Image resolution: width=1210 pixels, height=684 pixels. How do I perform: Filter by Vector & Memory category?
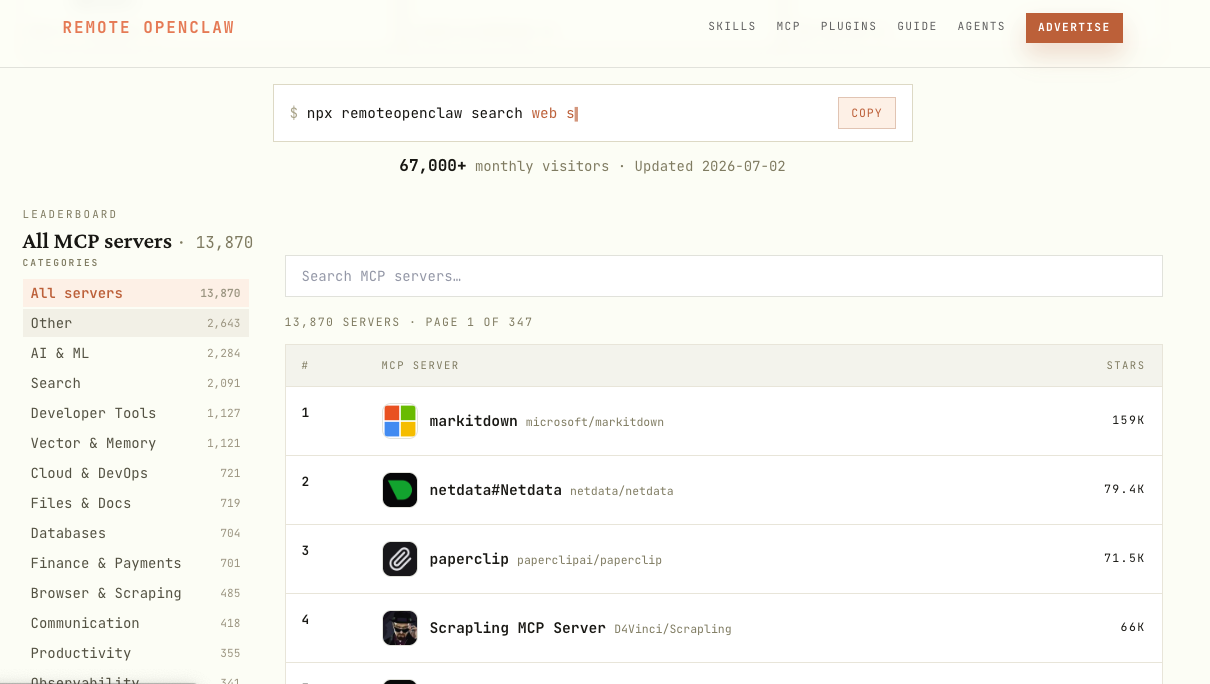pyautogui.click(x=136, y=443)
